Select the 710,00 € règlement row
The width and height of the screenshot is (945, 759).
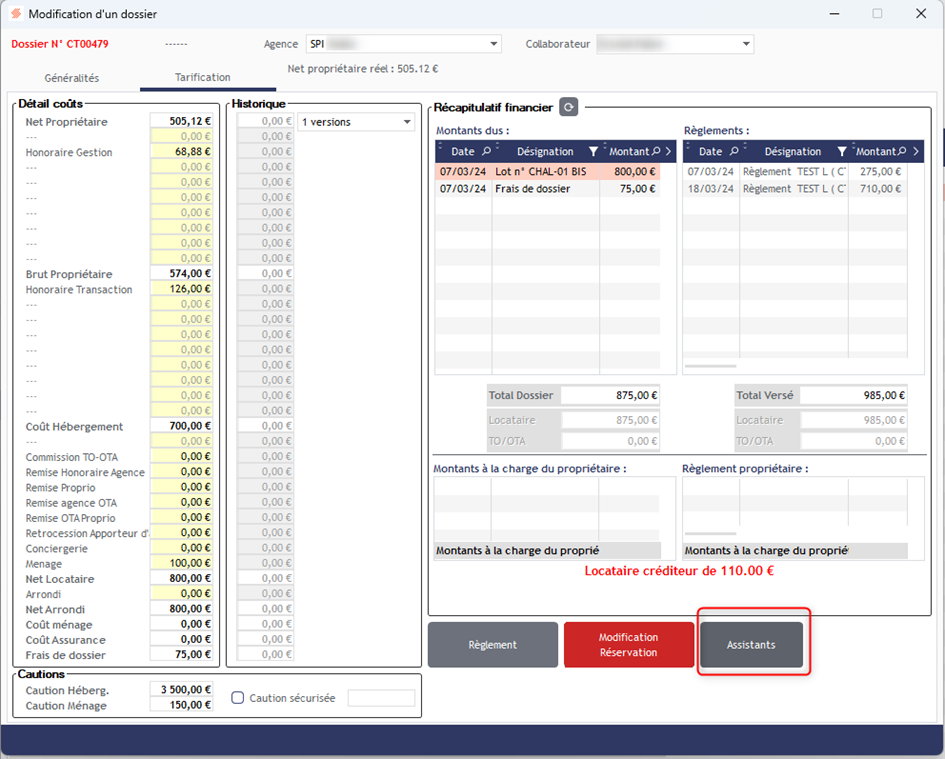795,189
